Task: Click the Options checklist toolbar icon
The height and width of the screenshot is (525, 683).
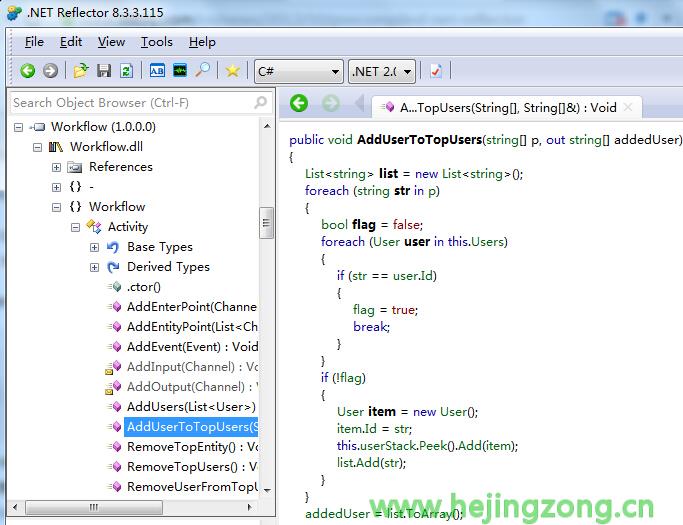Action: [x=435, y=70]
